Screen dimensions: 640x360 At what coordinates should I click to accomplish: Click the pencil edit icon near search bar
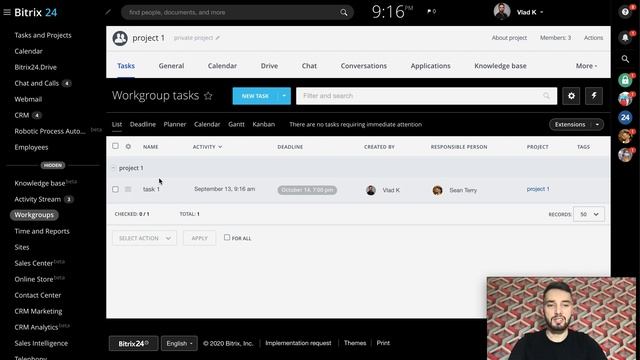point(108,12)
